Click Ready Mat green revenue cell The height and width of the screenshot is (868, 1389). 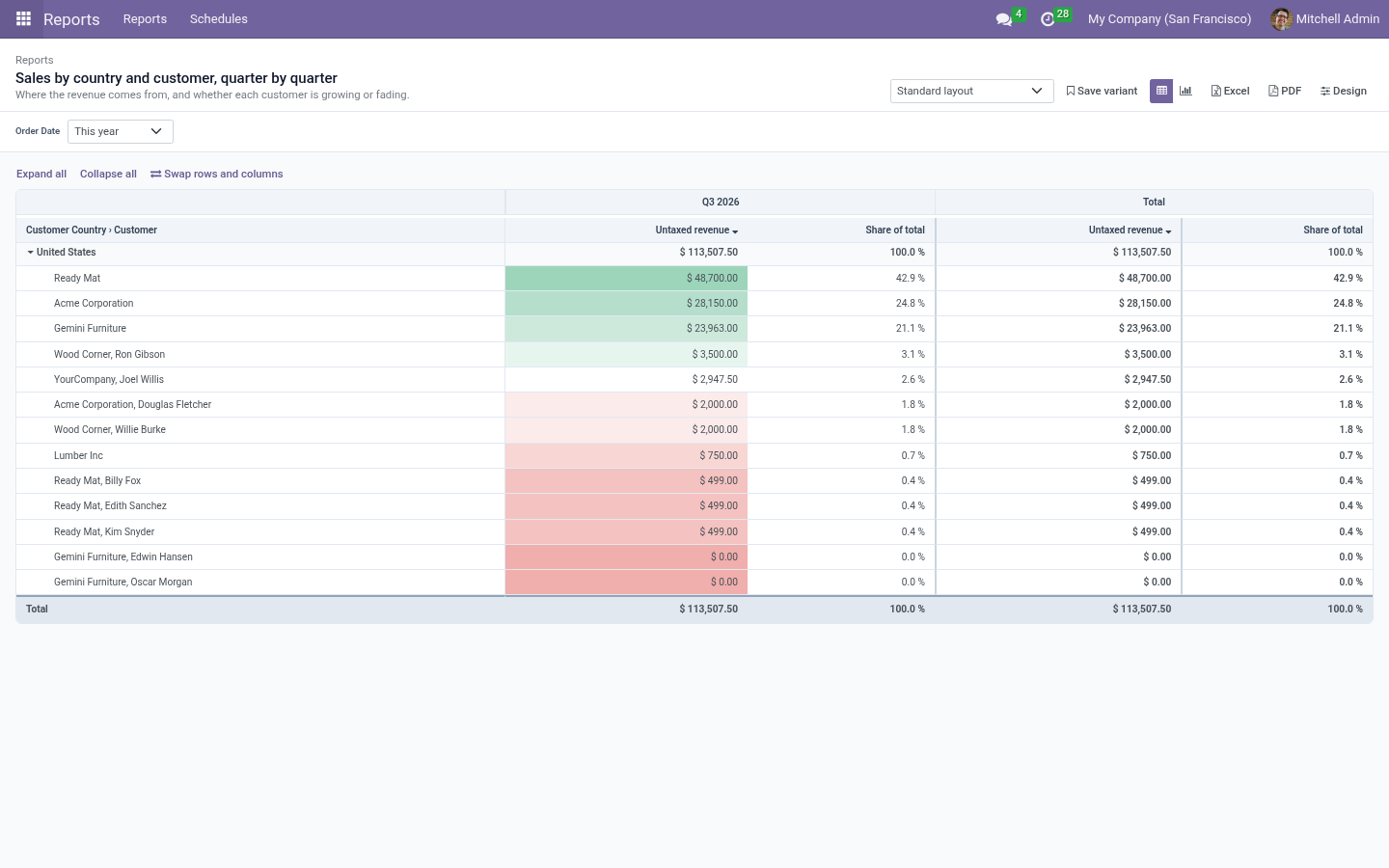coord(626,278)
